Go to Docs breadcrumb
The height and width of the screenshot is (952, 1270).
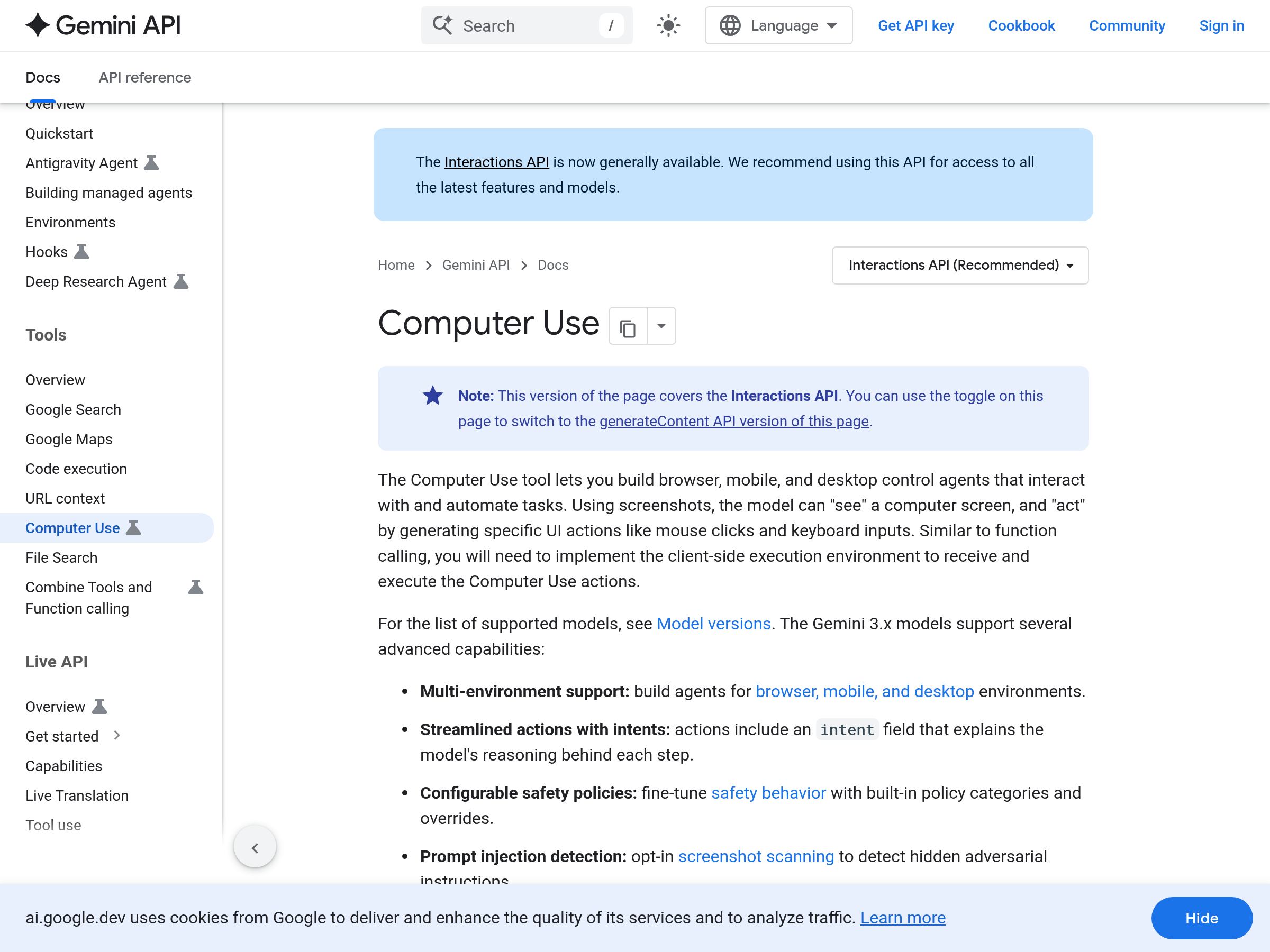(x=553, y=265)
